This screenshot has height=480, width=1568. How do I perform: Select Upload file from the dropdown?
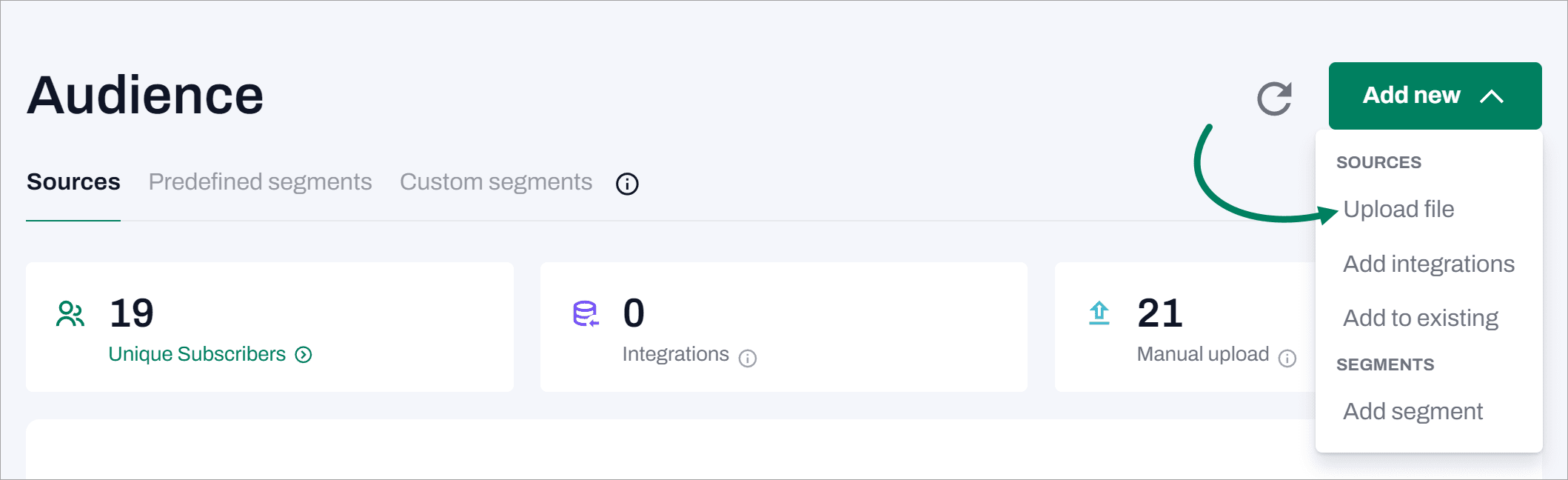pyautogui.click(x=1398, y=210)
